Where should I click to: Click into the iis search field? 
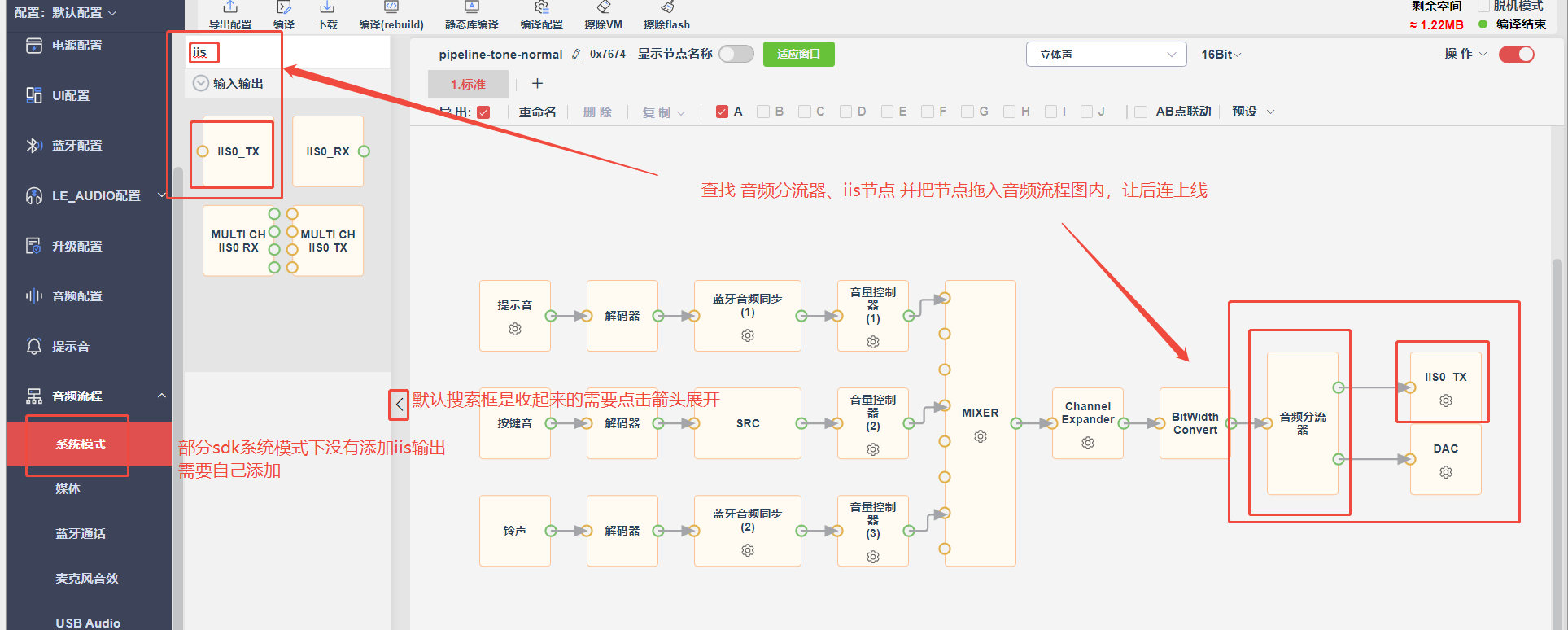pos(289,53)
